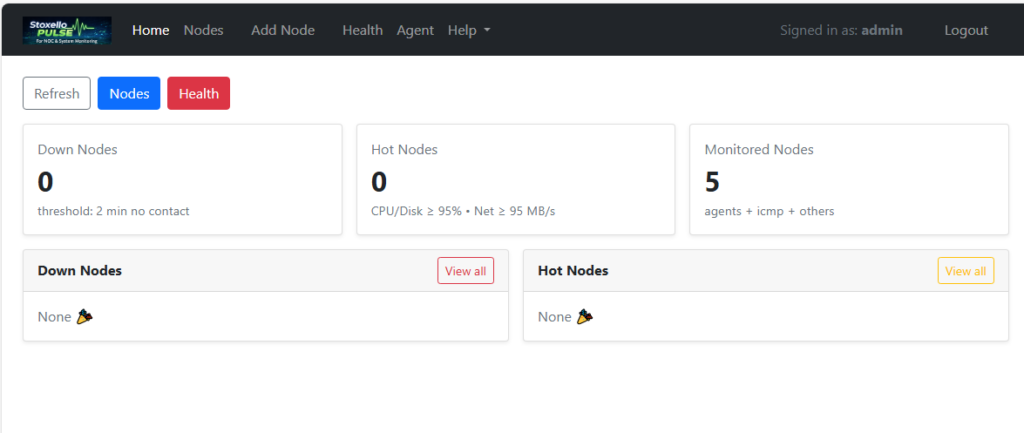Click the party emoji in Hot Nodes panel
The width and height of the screenshot is (1024, 433).
pos(585,317)
